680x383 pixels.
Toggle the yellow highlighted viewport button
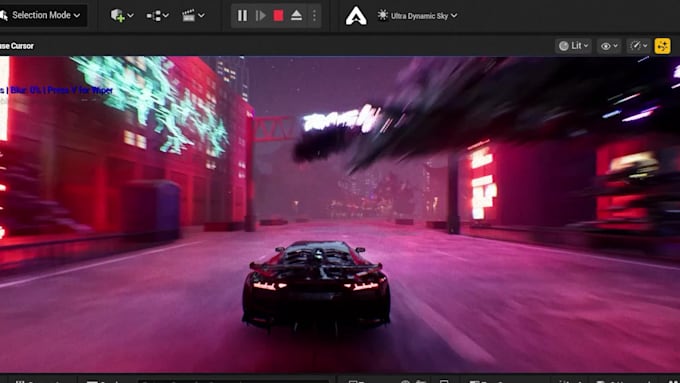coord(662,46)
